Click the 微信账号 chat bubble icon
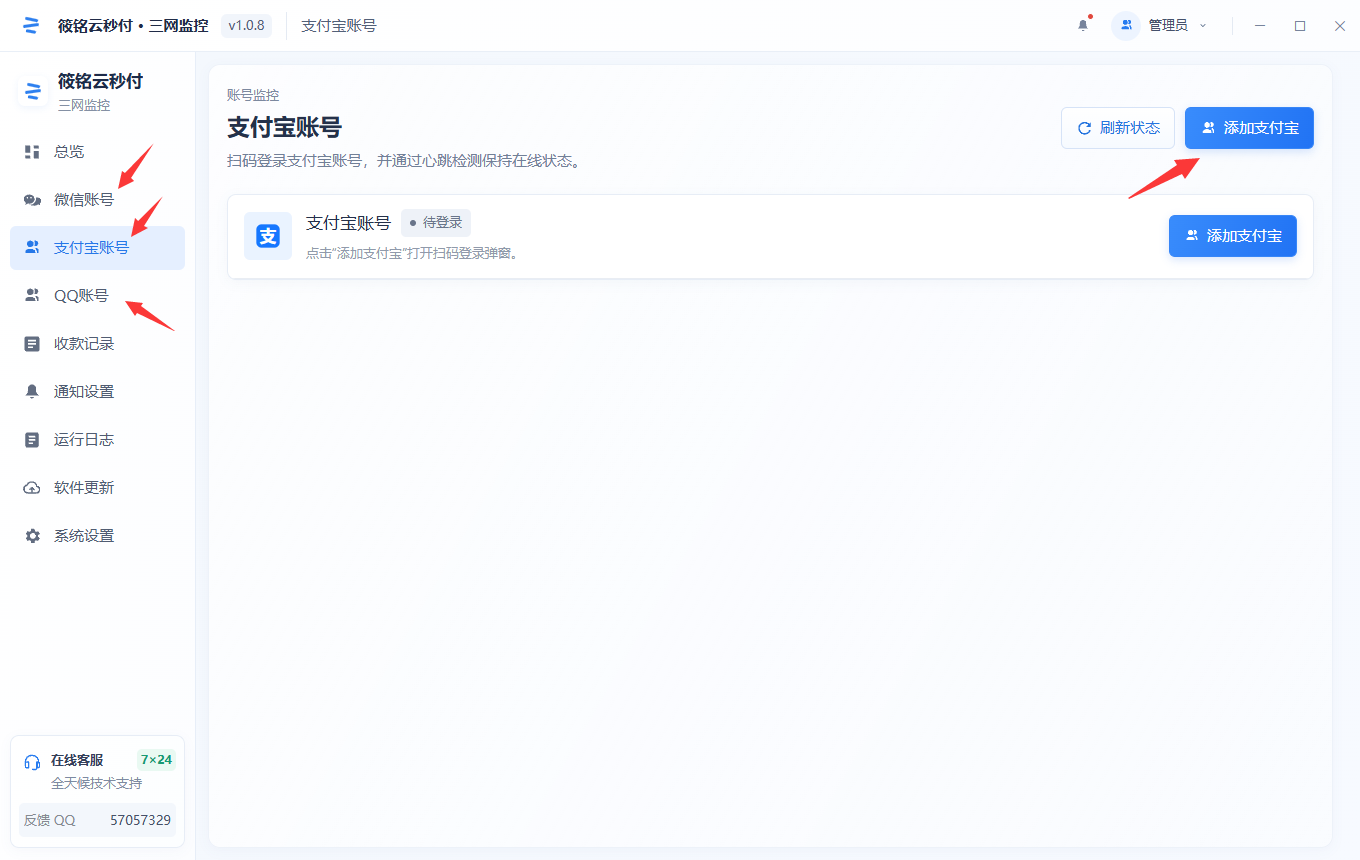Viewport: 1360px width, 860px height. (32, 200)
